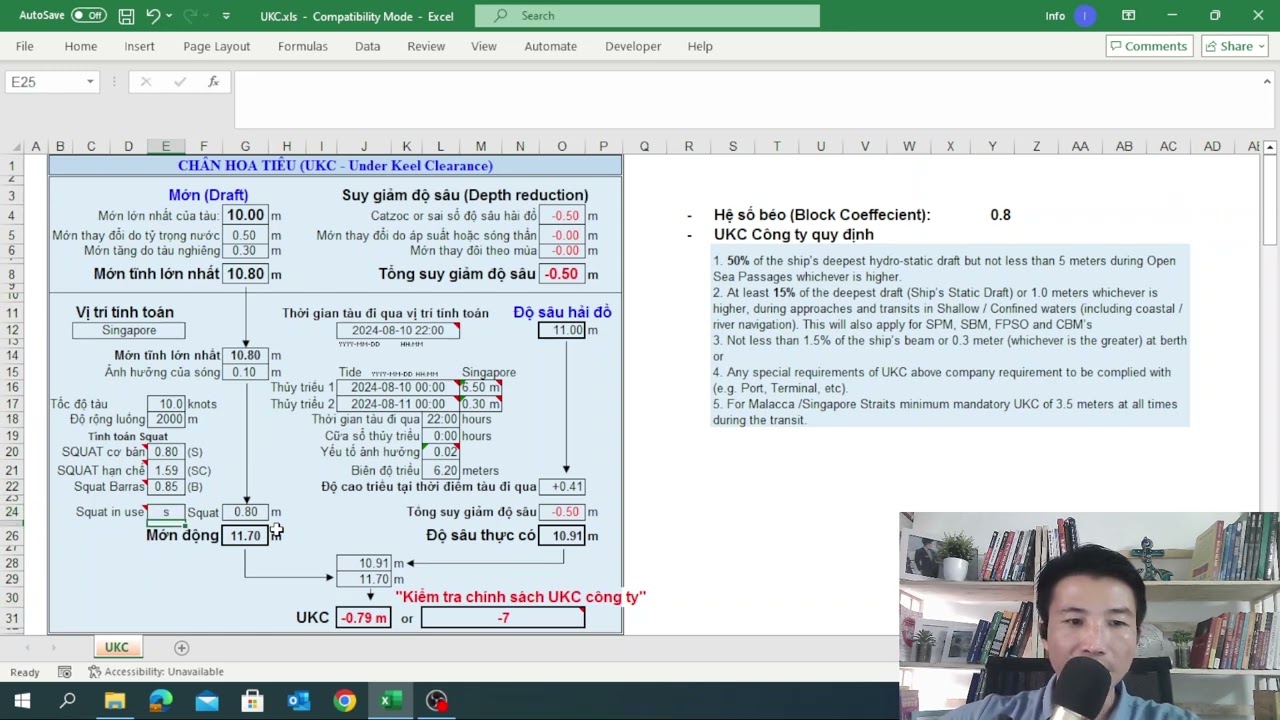Screen dimensions: 1280x720
Task: Open Microsoft Edge from taskbar
Action: [x=160, y=701]
